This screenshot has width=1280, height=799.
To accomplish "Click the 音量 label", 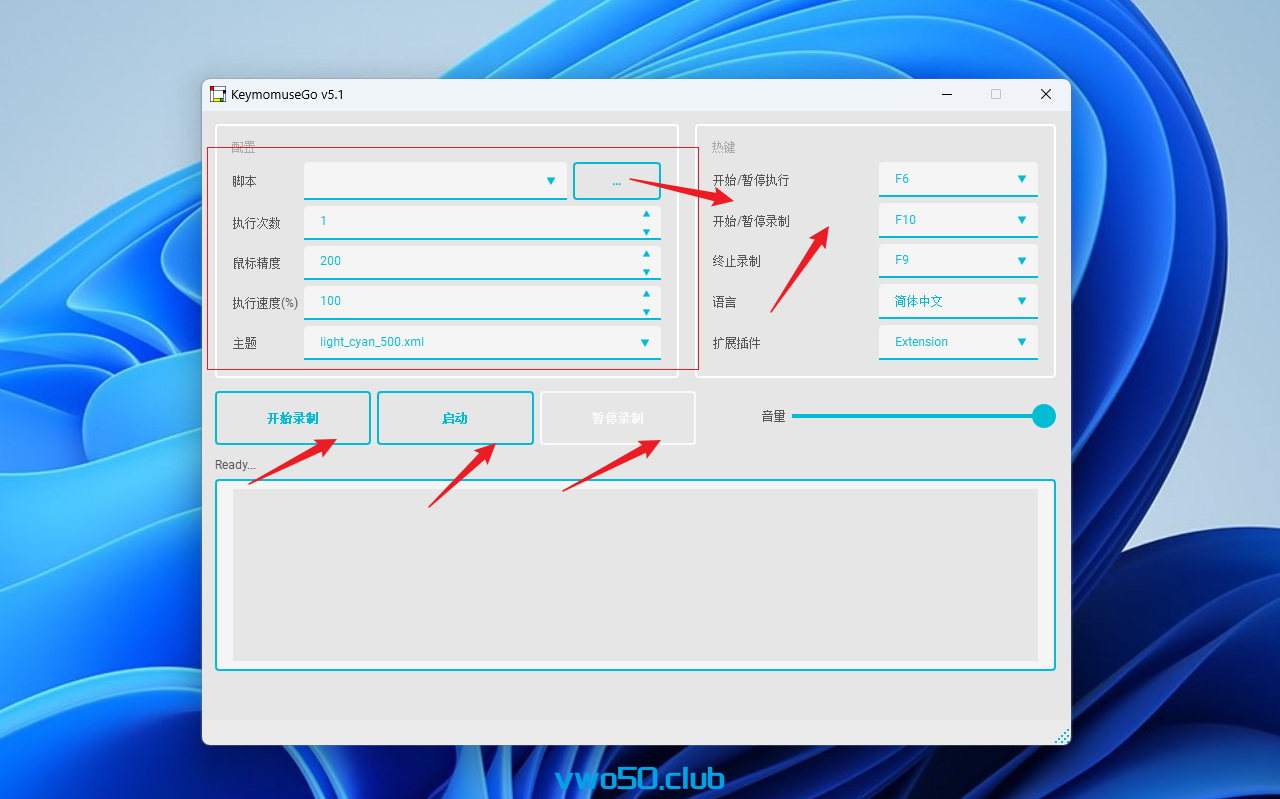I will tap(773, 416).
